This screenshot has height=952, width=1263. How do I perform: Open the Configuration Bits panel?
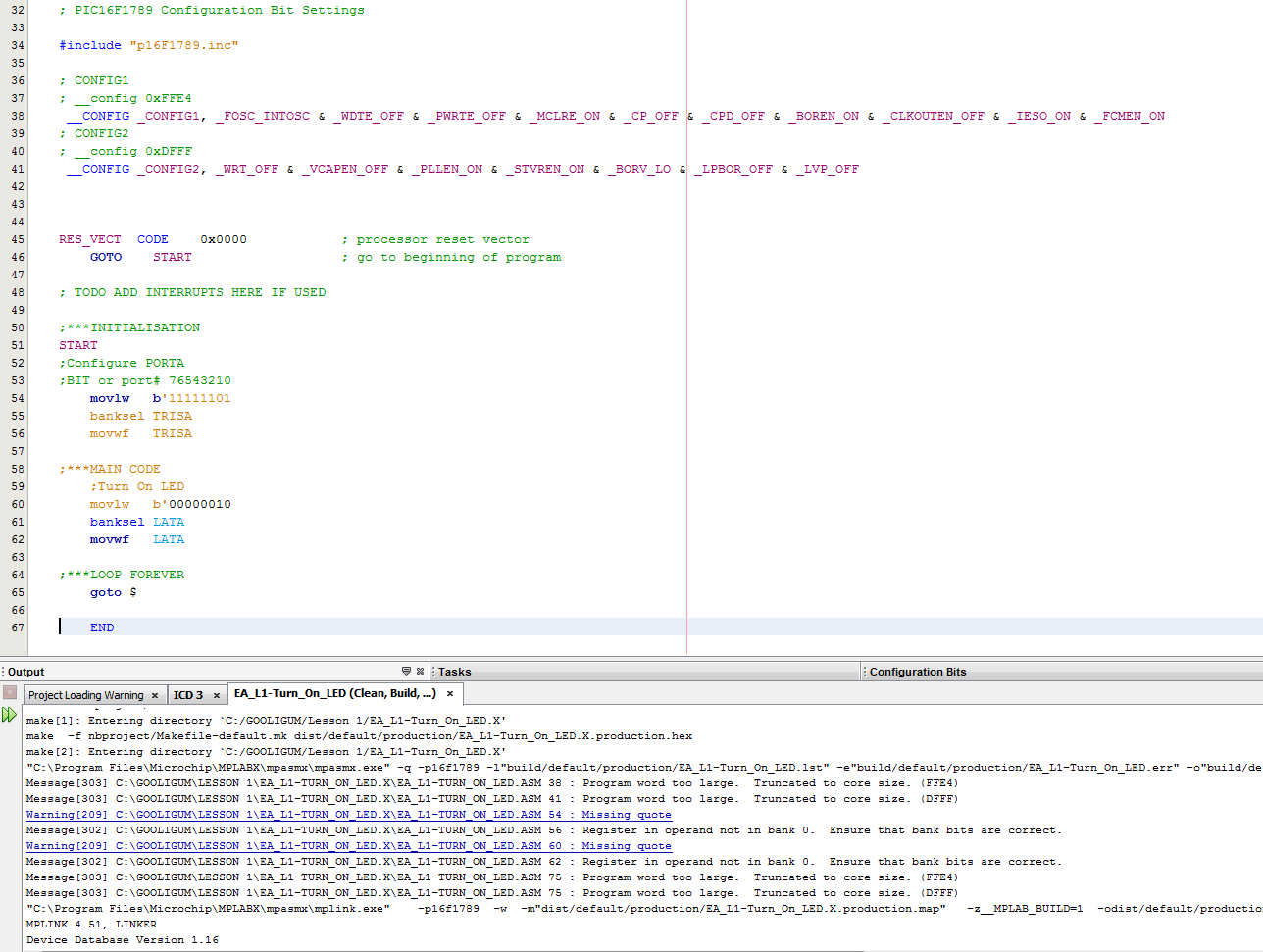[x=918, y=672]
